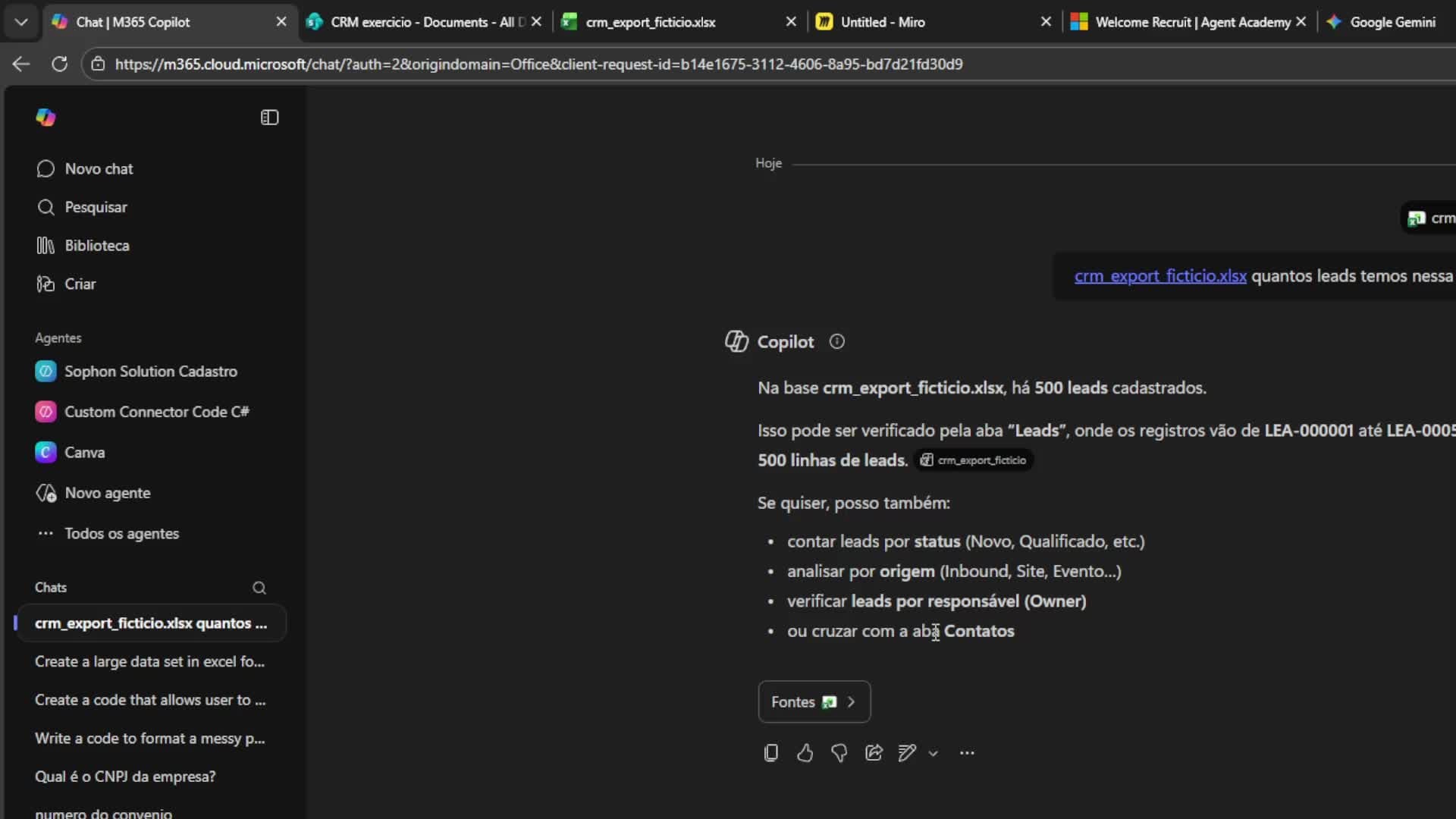This screenshot has width=1456, height=819.
Task: Open Biblioteca in sidebar
Action: (96, 246)
